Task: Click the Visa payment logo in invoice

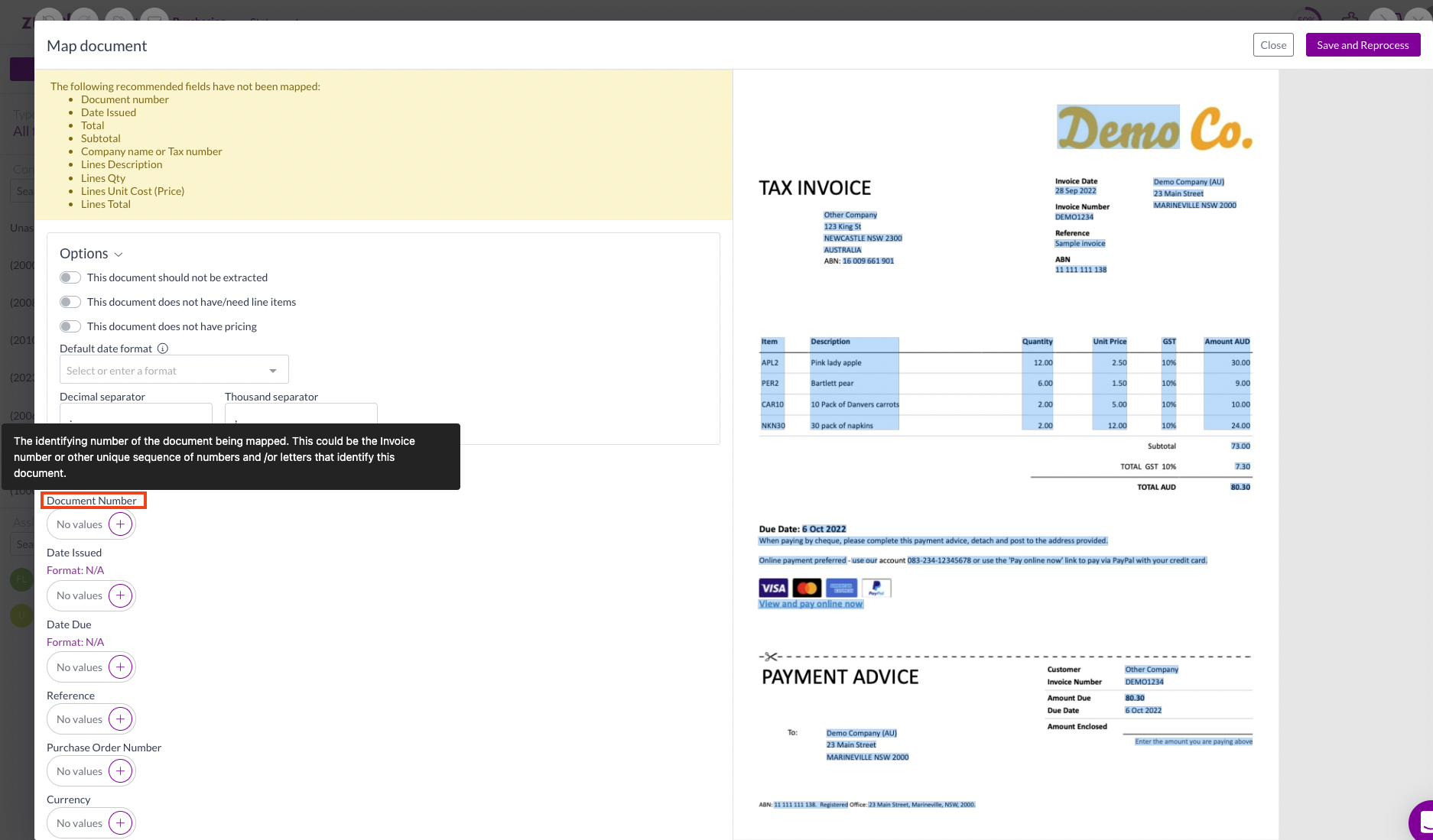Action: click(773, 588)
